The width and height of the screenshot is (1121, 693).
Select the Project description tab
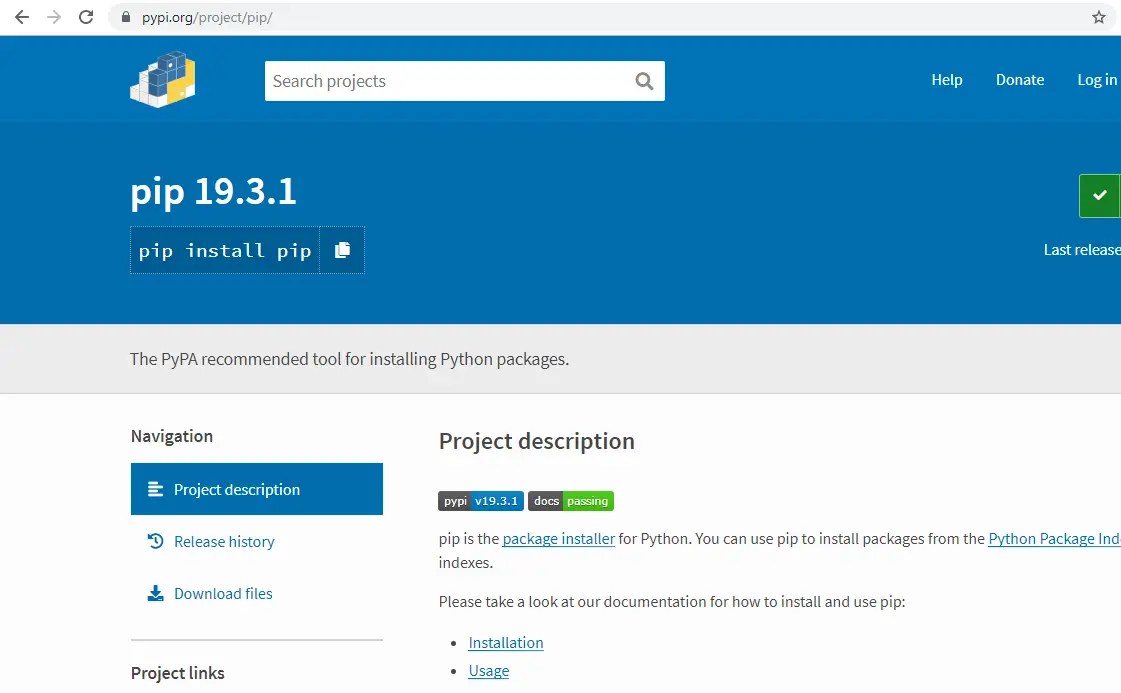click(257, 489)
